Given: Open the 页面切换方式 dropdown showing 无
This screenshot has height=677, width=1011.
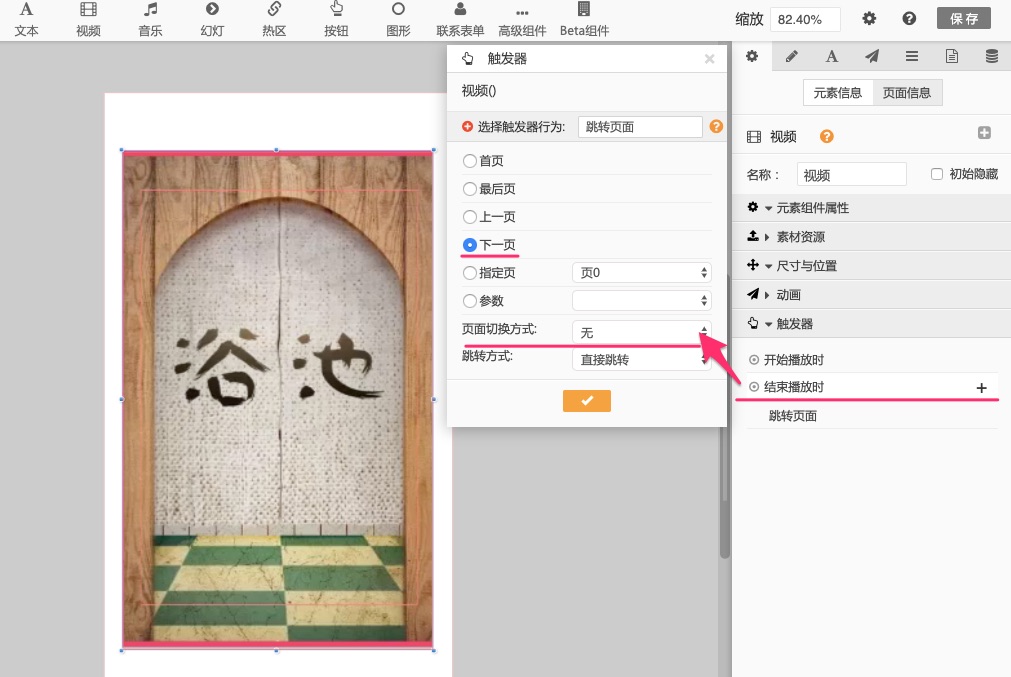Looking at the screenshot, I should pyautogui.click(x=642, y=332).
